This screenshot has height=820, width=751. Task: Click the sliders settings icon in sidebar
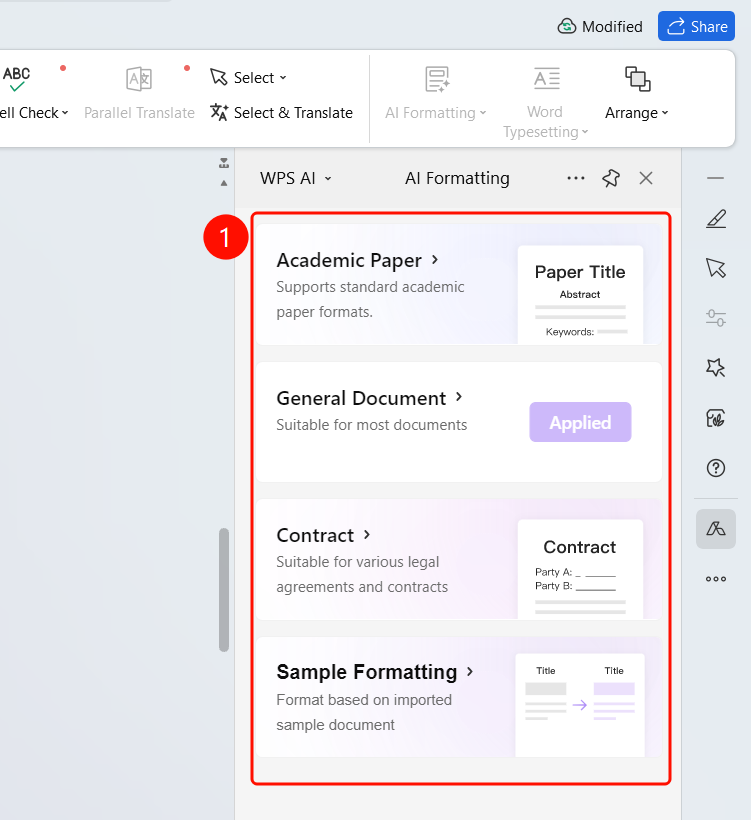715,317
